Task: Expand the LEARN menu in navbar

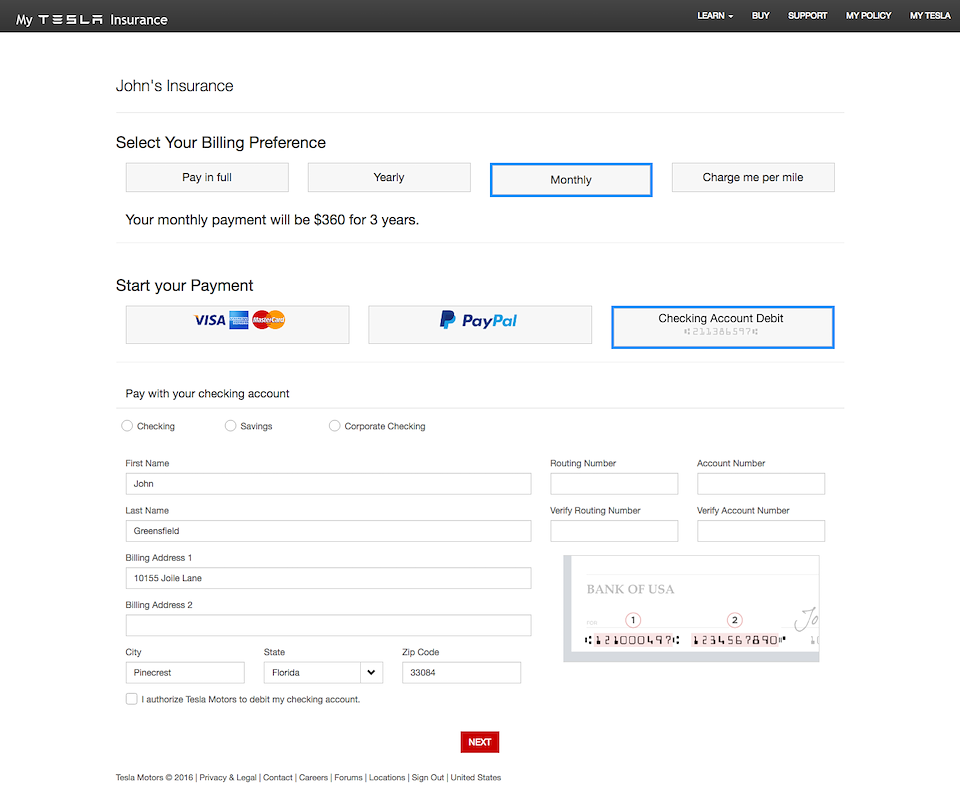Action: (x=715, y=16)
